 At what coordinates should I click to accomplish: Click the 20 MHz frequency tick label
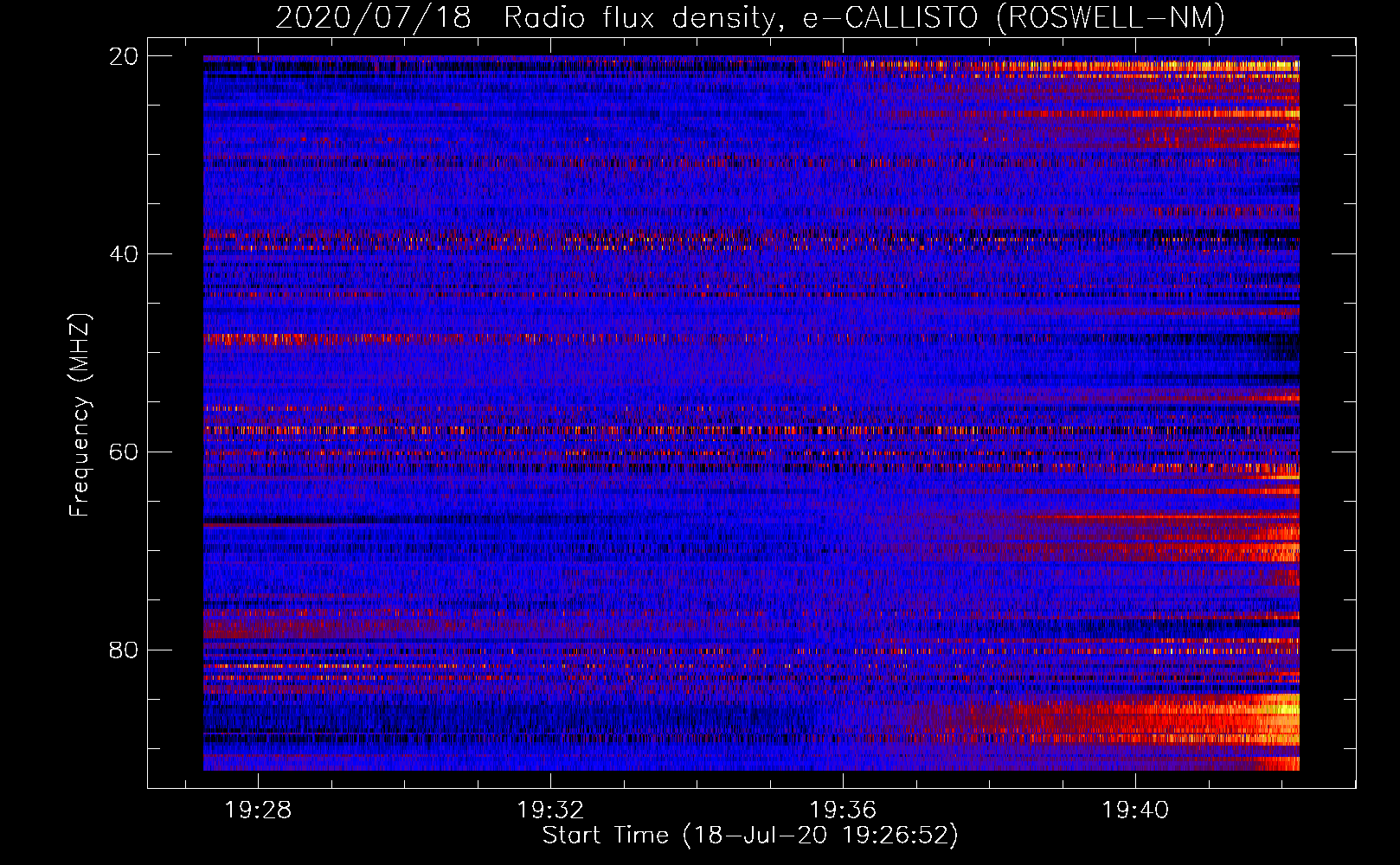pyautogui.click(x=124, y=56)
